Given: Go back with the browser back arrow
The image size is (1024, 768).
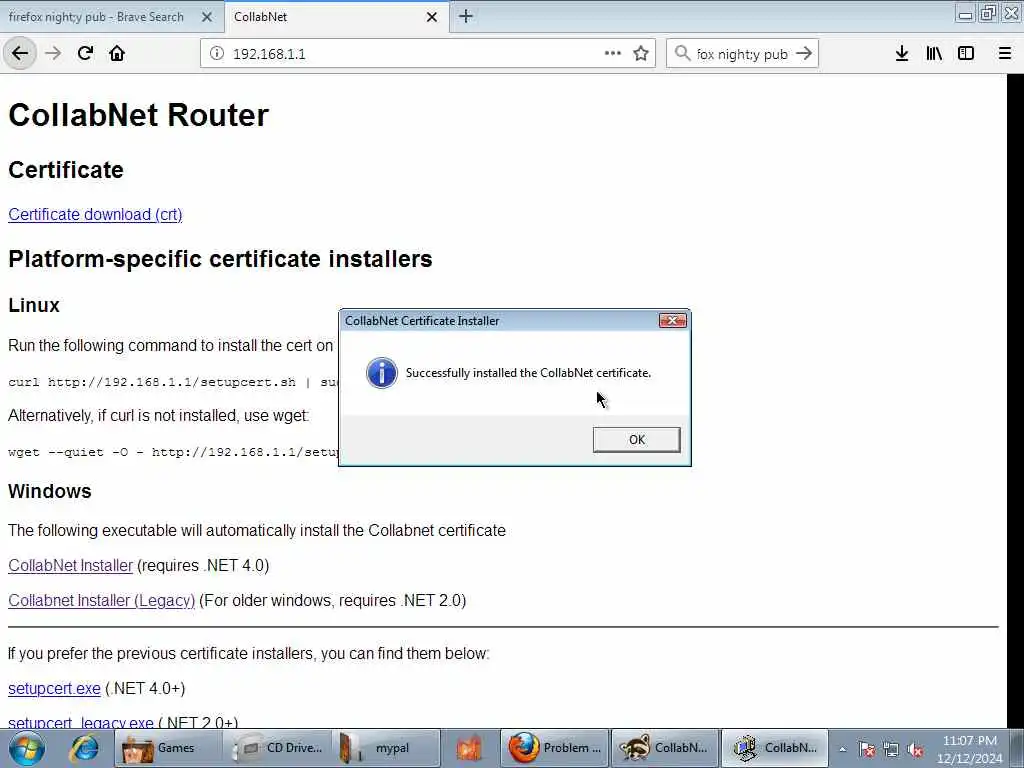Looking at the screenshot, I should pos(20,54).
